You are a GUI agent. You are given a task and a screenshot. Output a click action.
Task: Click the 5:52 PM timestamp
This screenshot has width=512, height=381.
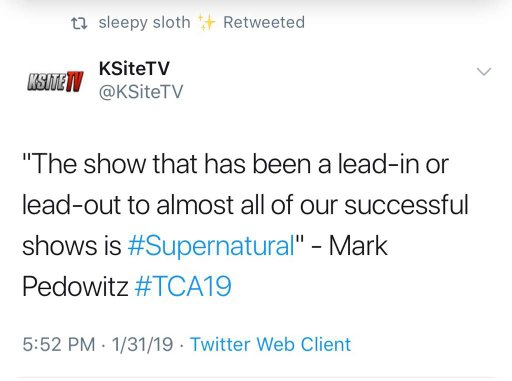click(59, 344)
